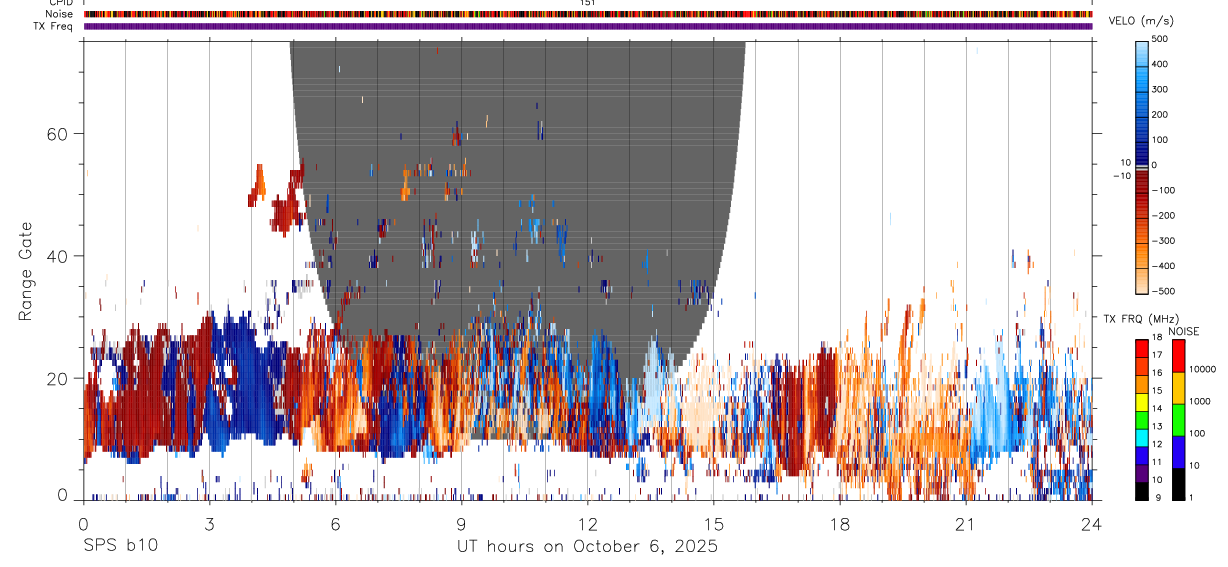Click the 400 label on the velocity scale

click(x=1160, y=64)
